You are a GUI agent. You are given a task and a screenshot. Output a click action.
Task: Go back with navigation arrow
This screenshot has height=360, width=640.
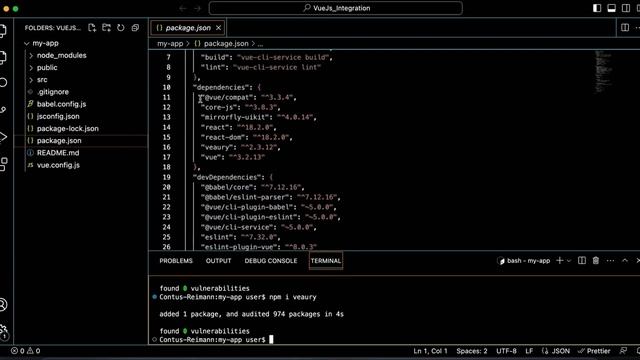pyautogui.click(x=183, y=8)
